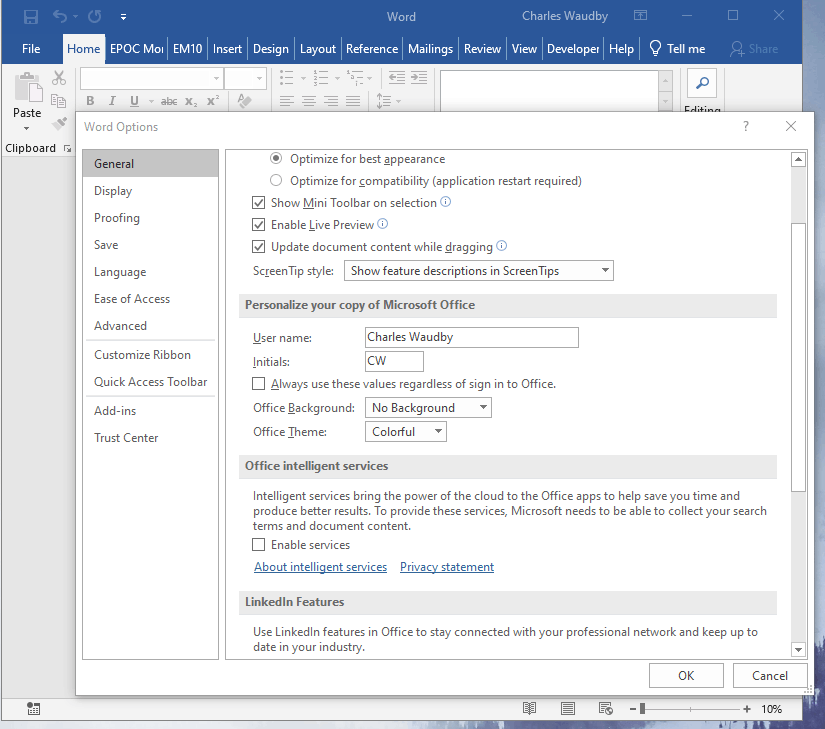The image size is (825, 729).
Task: Apply Superscript formatting icon
Action: pyautogui.click(x=213, y=100)
